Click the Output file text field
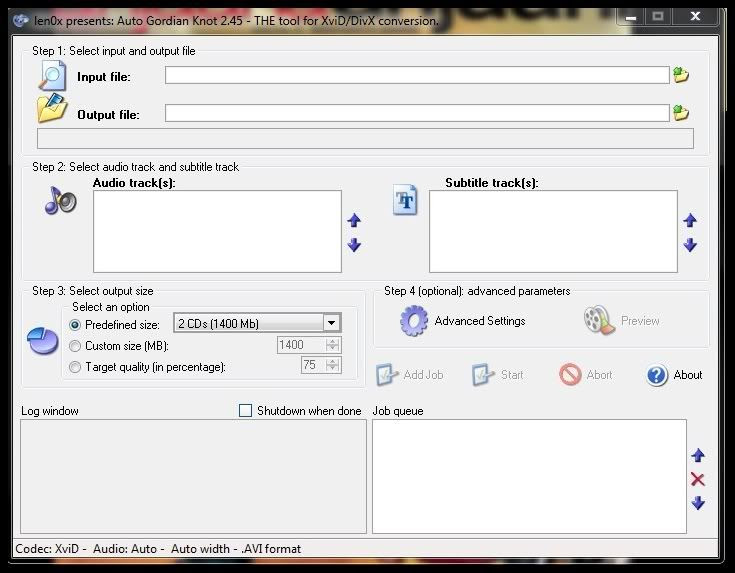The height and width of the screenshot is (573, 735). [417, 113]
